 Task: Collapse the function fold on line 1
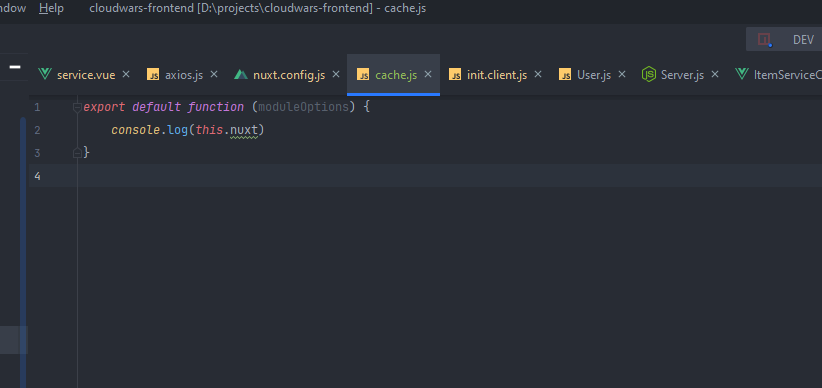tap(77, 107)
